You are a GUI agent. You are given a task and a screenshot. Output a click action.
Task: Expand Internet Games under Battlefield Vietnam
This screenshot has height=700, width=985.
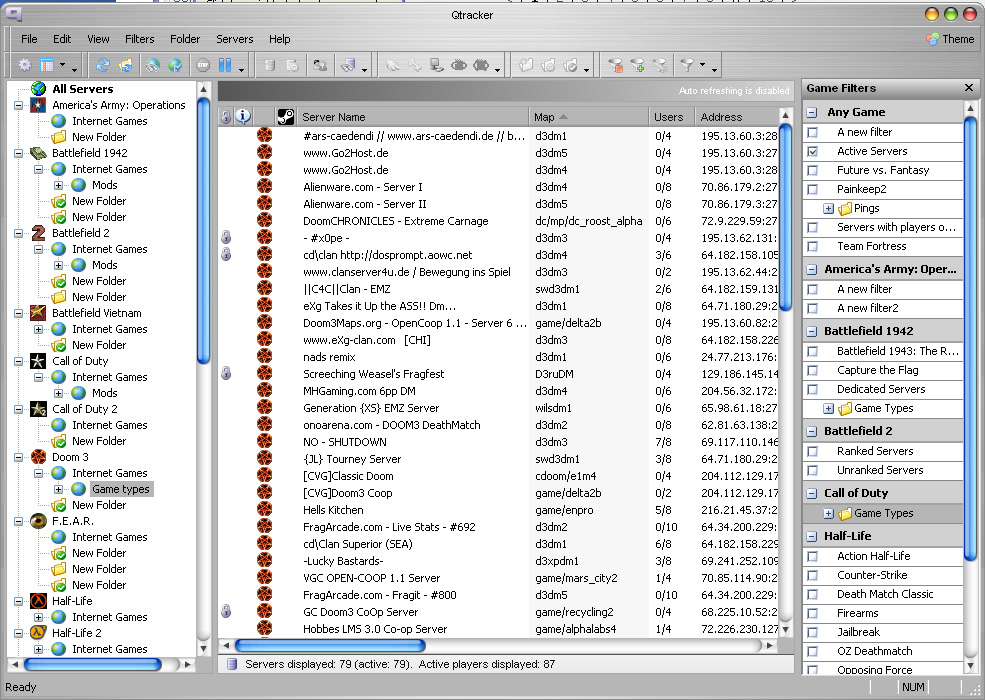[38, 329]
